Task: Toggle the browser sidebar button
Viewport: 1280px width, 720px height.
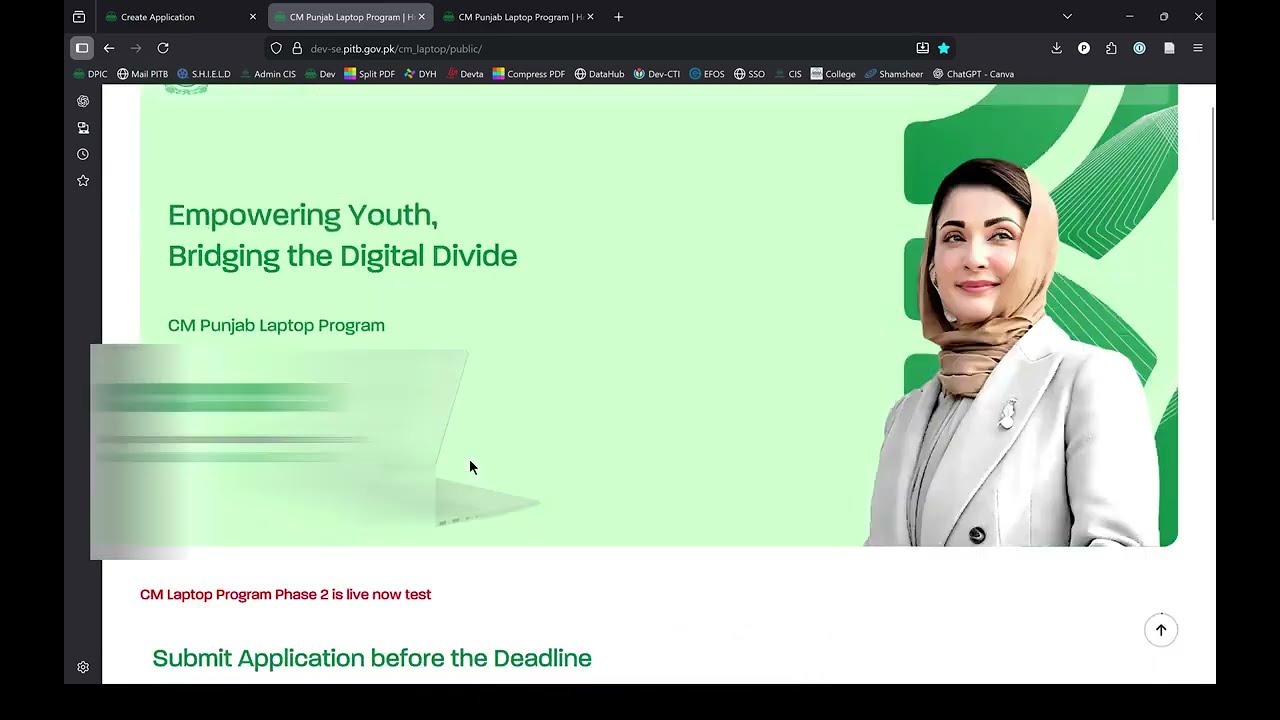Action: click(82, 48)
